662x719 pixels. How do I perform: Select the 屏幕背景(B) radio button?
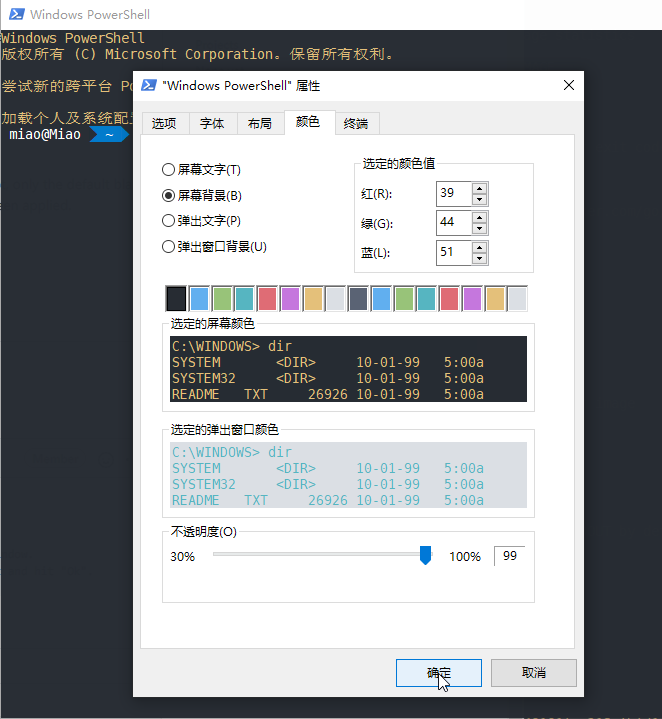pos(202,196)
